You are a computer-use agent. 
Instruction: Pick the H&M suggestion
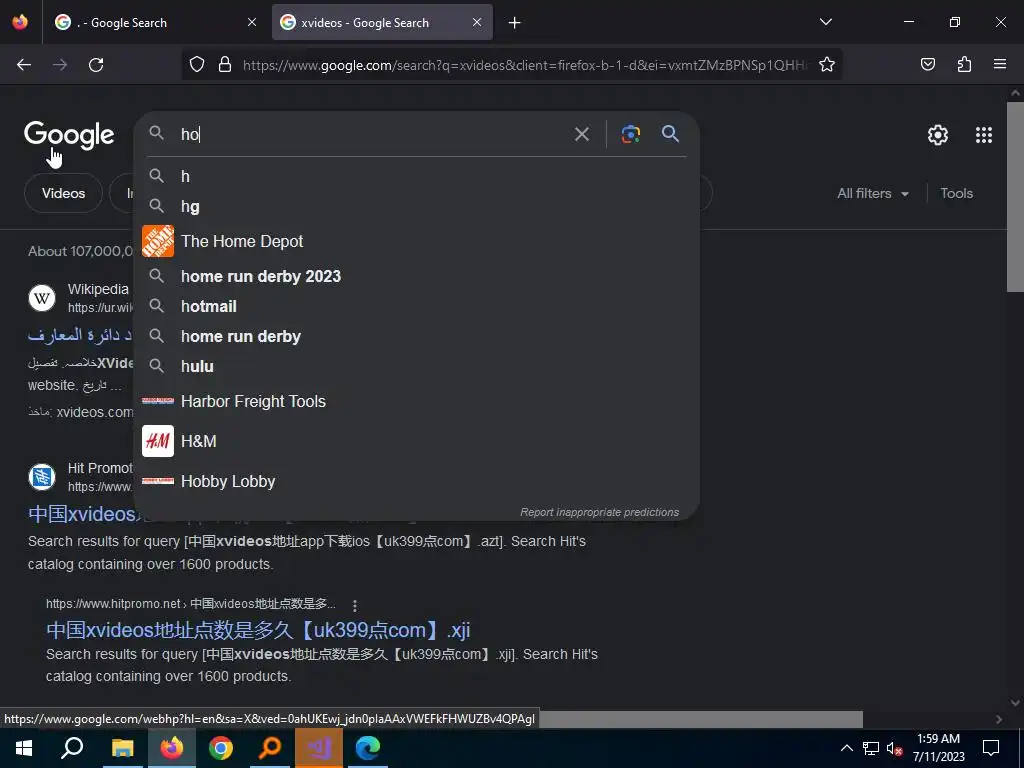click(x=416, y=441)
